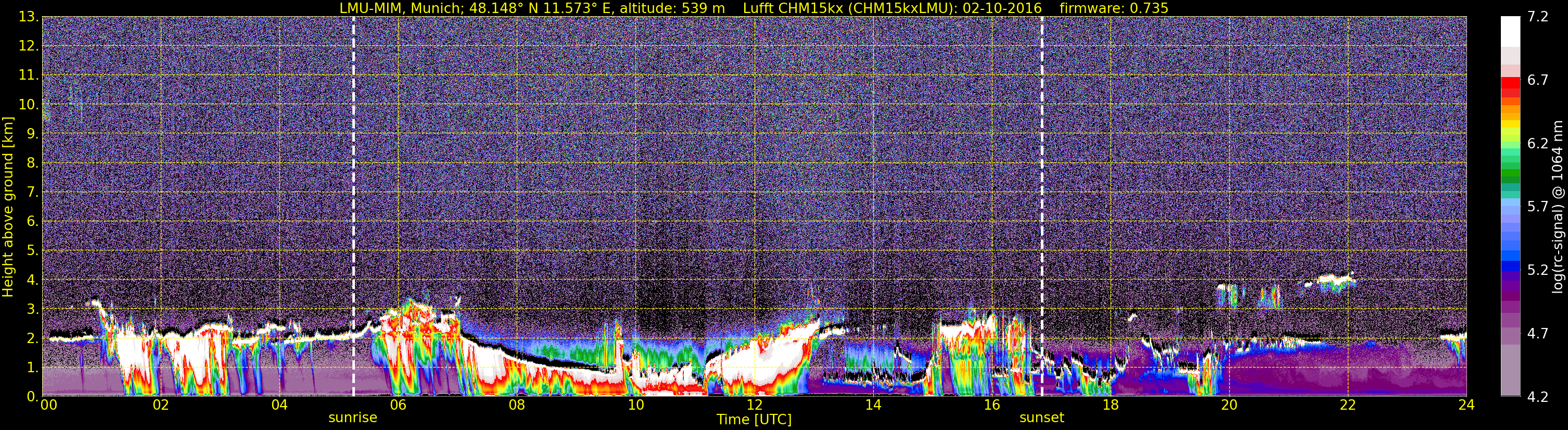Click the blue segment of colorbar near 5.2

(x=1510, y=265)
